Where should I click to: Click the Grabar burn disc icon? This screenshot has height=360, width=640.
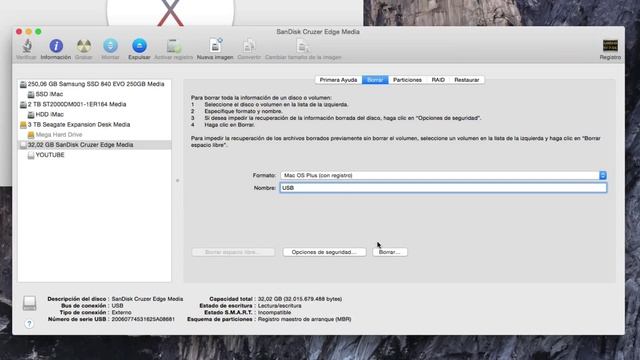tap(84, 46)
